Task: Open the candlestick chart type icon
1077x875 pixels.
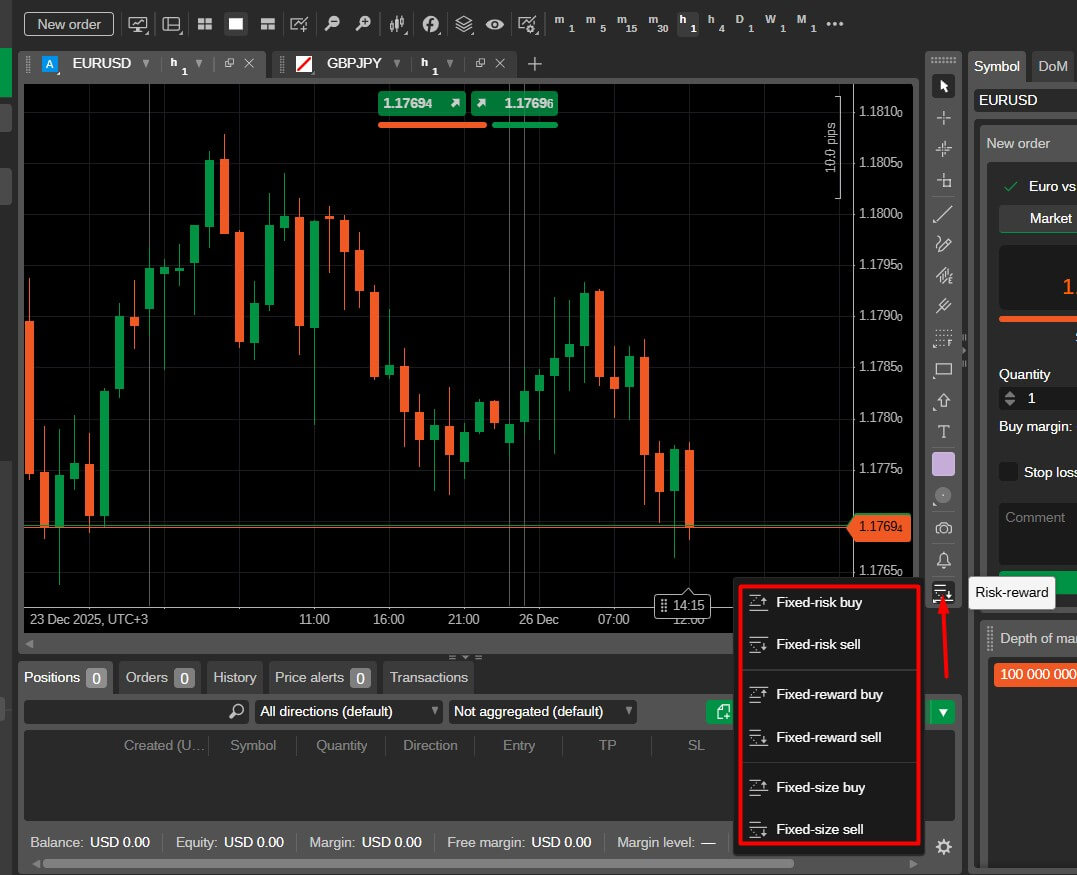Action: (398, 24)
